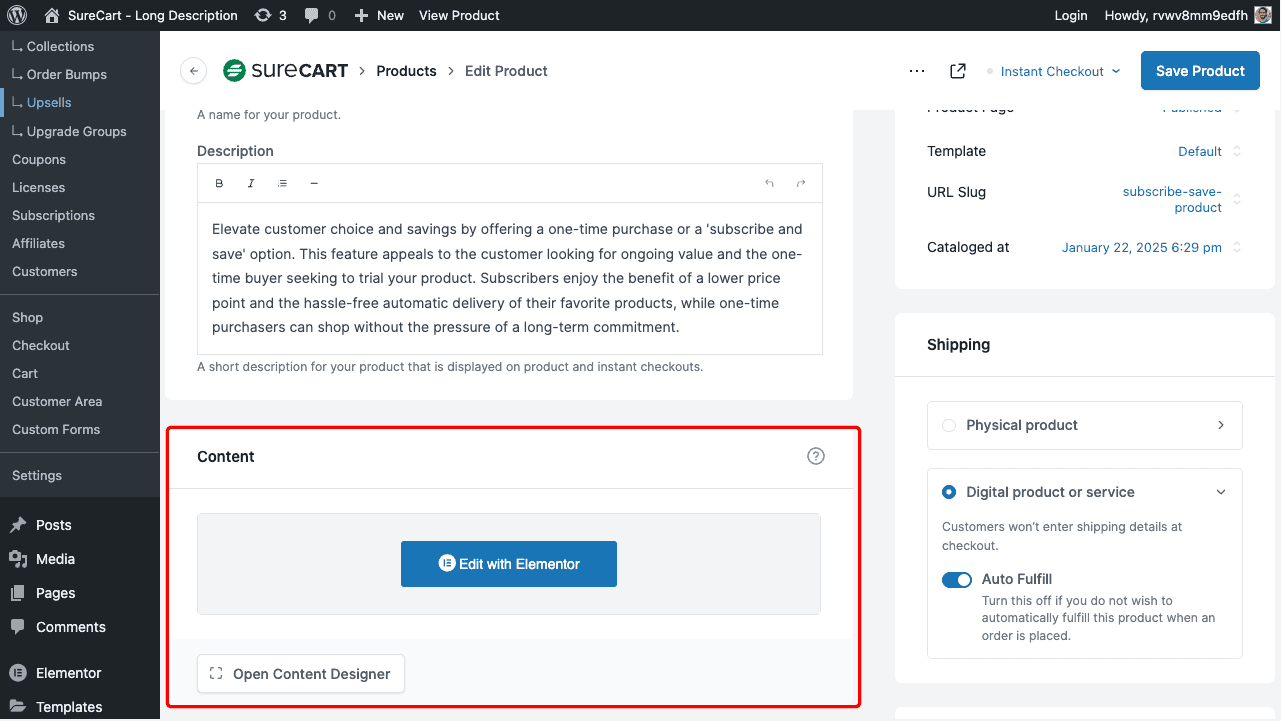Toggle bold formatting in the description editor
Viewport: 1281px width, 721px height.
[x=219, y=183]
